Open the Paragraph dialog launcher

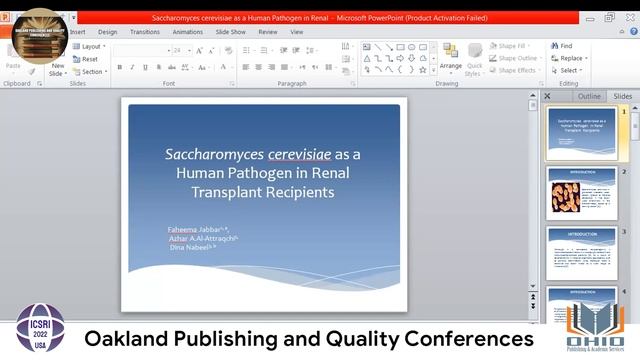click(353, 84)
